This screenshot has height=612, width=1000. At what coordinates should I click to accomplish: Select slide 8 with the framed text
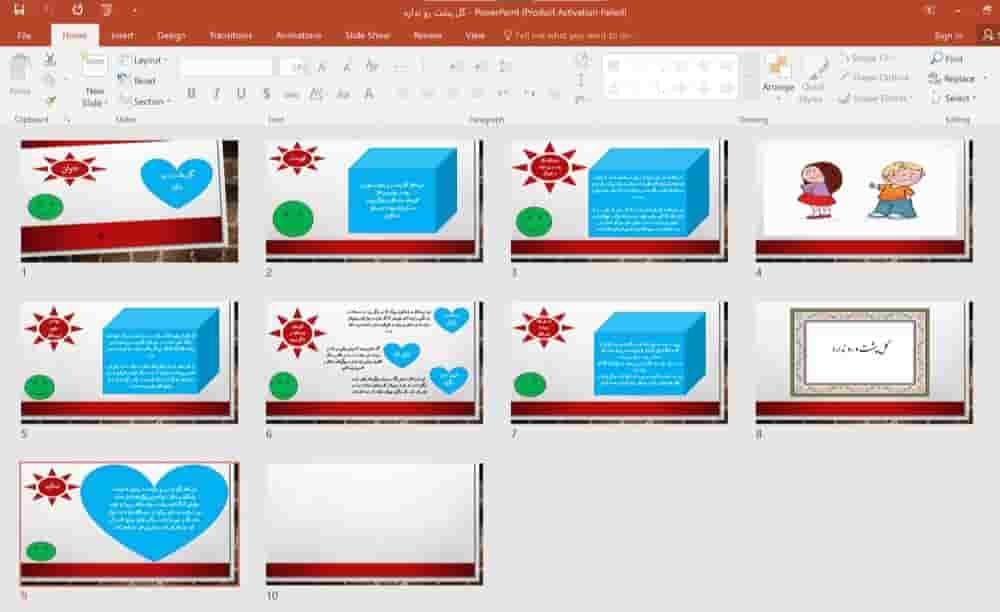(864, 361)
